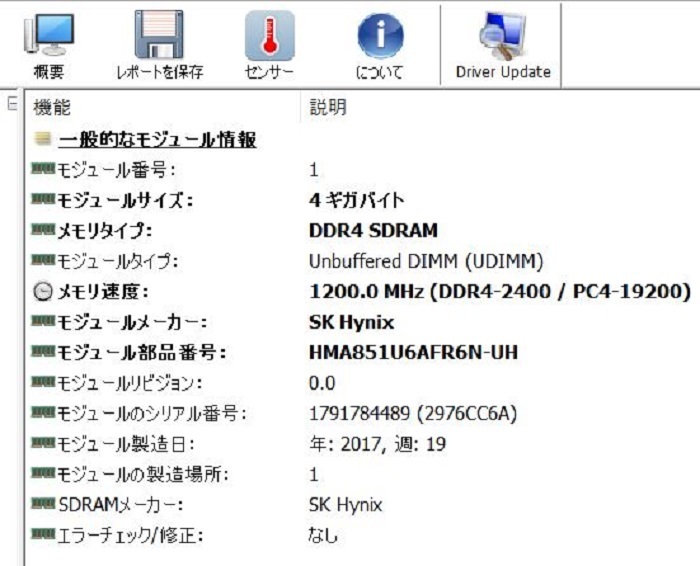
Task: Select the メモリ速度 row label
Action: [x=103, y=292]
